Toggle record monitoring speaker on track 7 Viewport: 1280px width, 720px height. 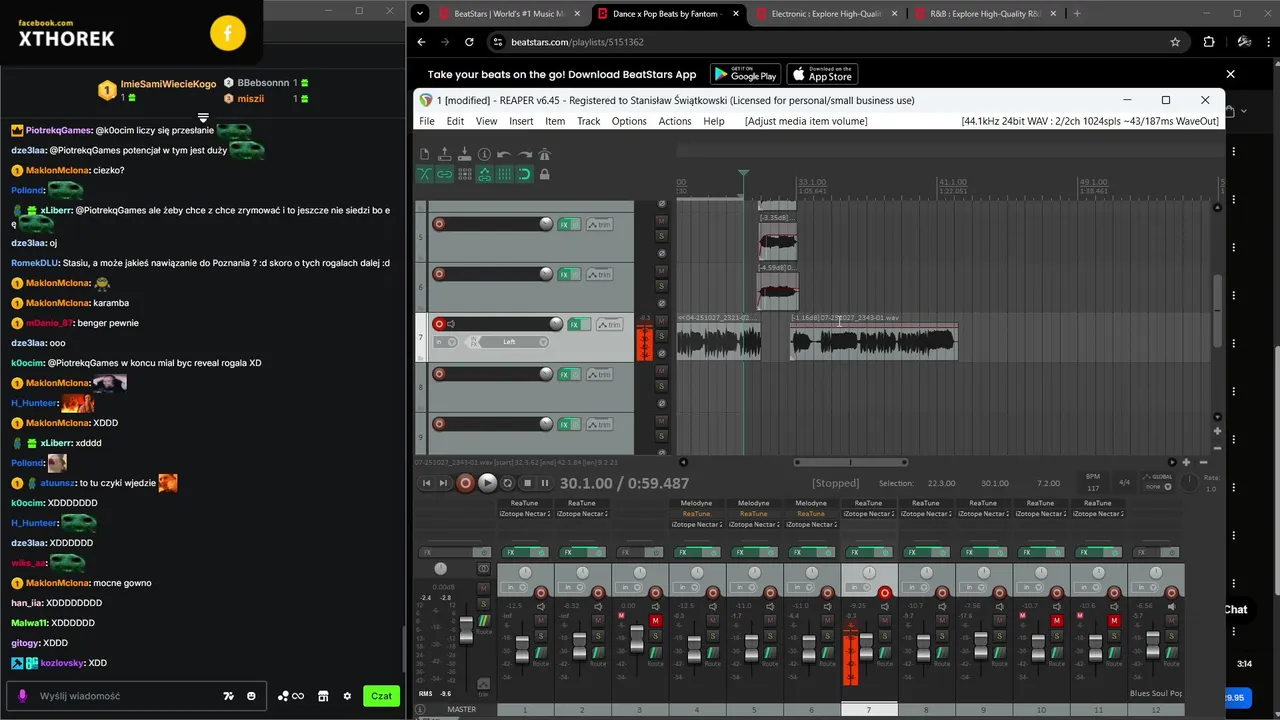click(x=451, y=324)
